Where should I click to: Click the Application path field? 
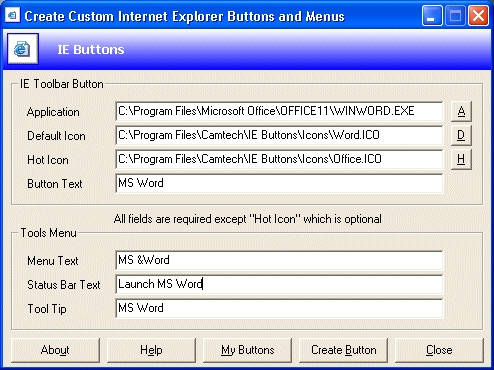tap(279, 111)
